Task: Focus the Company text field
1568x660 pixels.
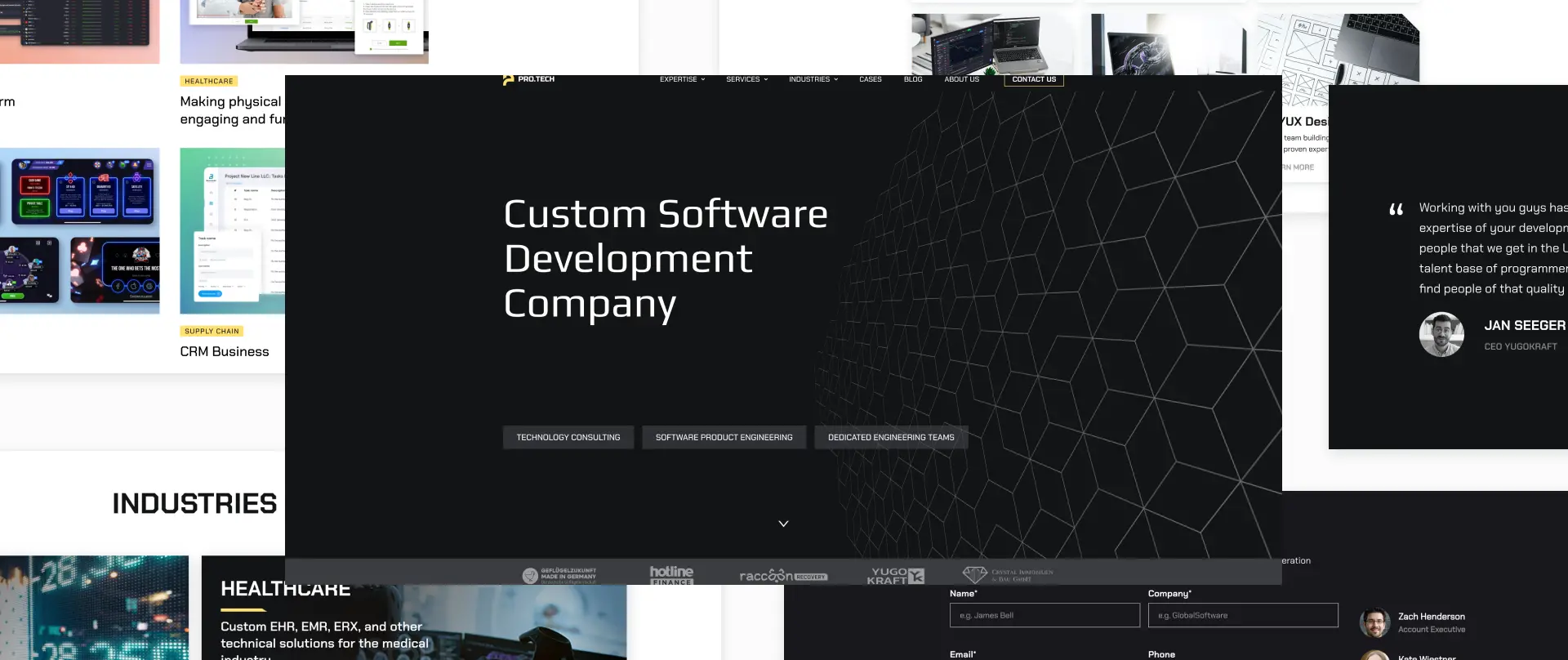Action: tap(1242, 615)
